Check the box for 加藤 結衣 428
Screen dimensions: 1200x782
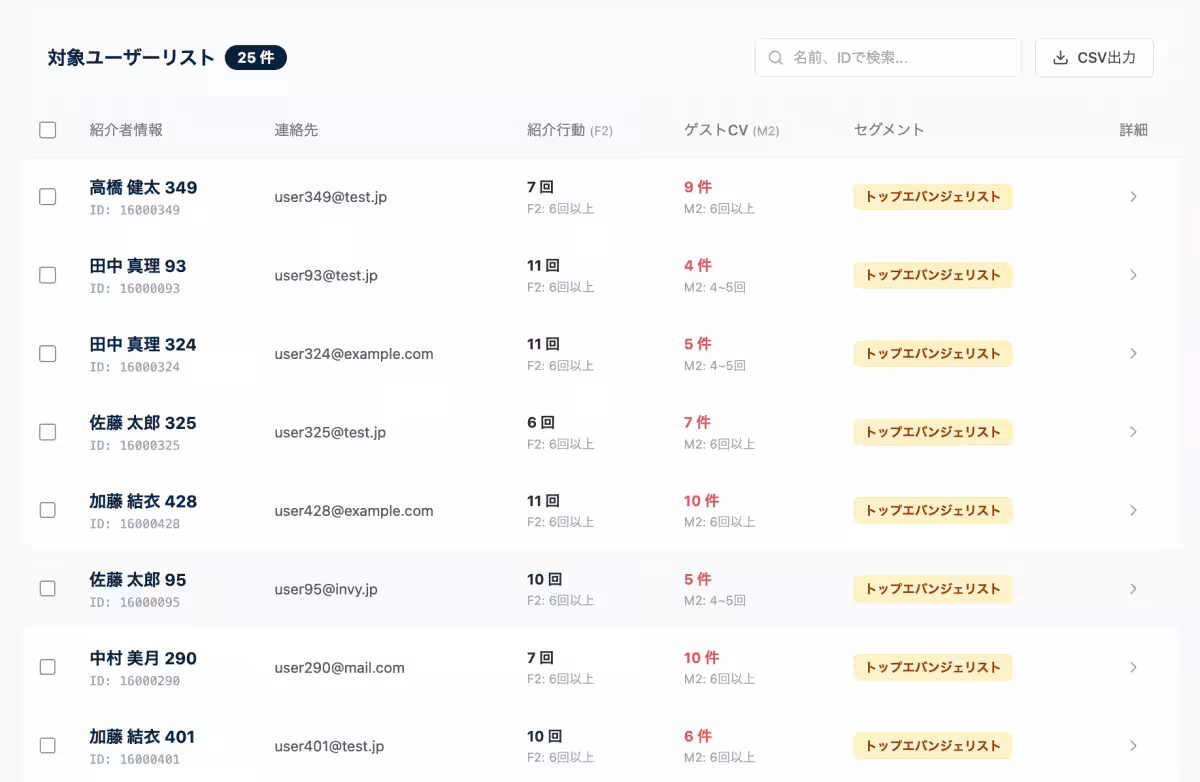[x=47, y=510]
